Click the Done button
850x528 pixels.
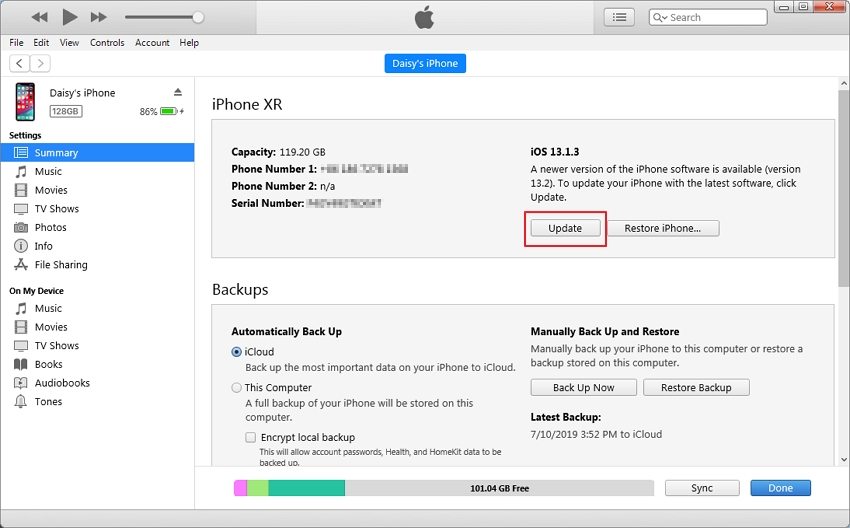click(781, 488)
